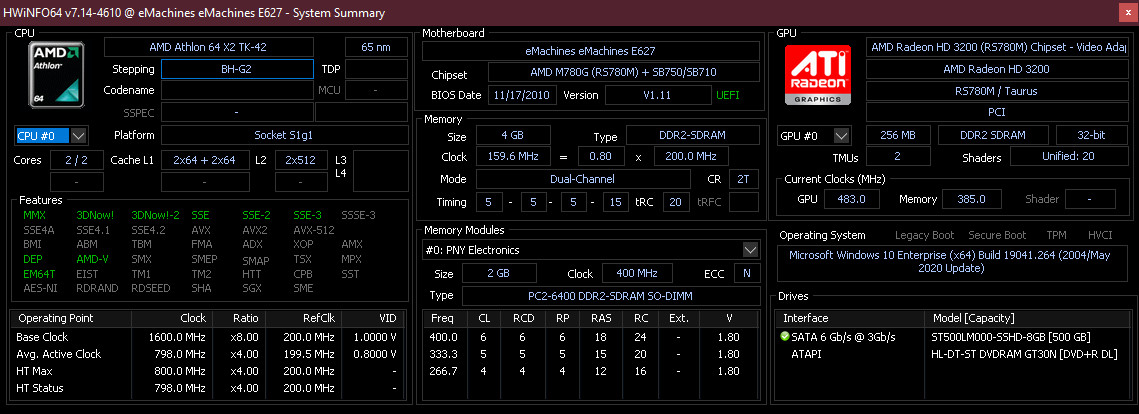
Task: Click the chipset AMD M780G field
Action: pos(623,72)
